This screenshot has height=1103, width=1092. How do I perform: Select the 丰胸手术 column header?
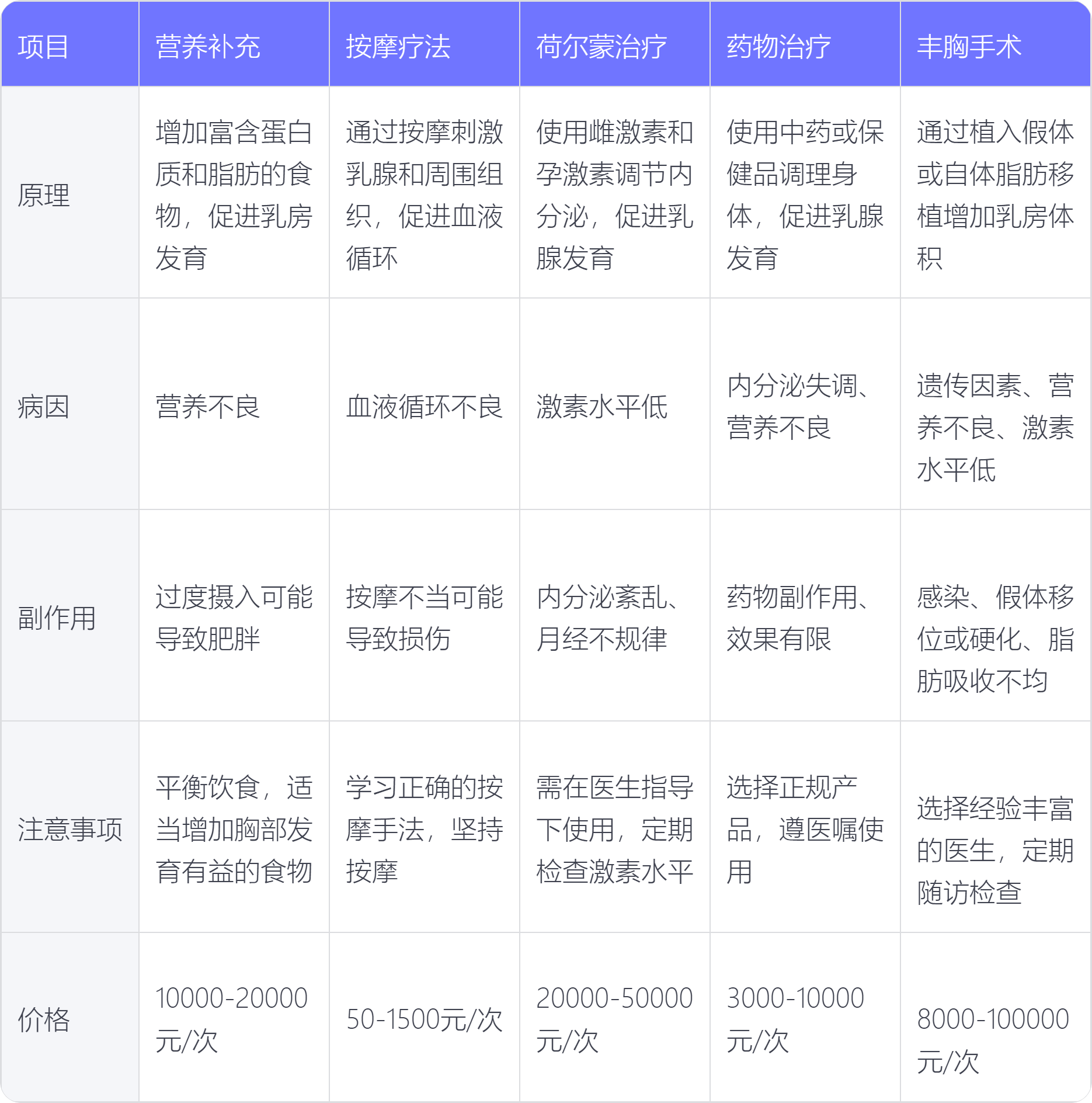(x=969, y=47)
